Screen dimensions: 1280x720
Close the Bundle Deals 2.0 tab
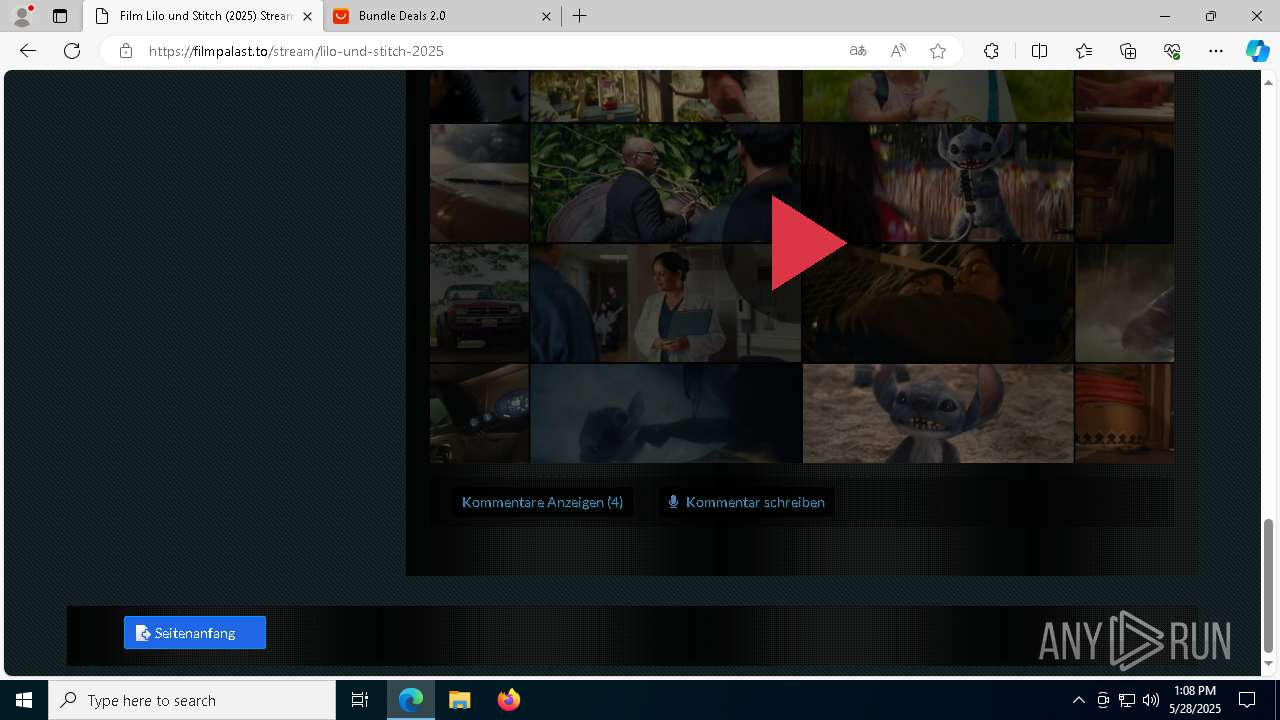(546, 16)
